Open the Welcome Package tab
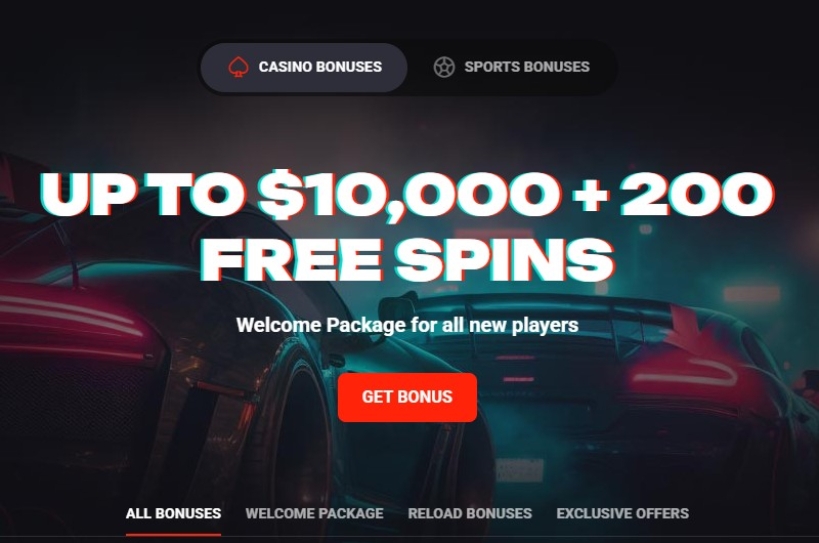Image resolution: width=819 pixels, height=543 pixels. (x=314, y=514)
